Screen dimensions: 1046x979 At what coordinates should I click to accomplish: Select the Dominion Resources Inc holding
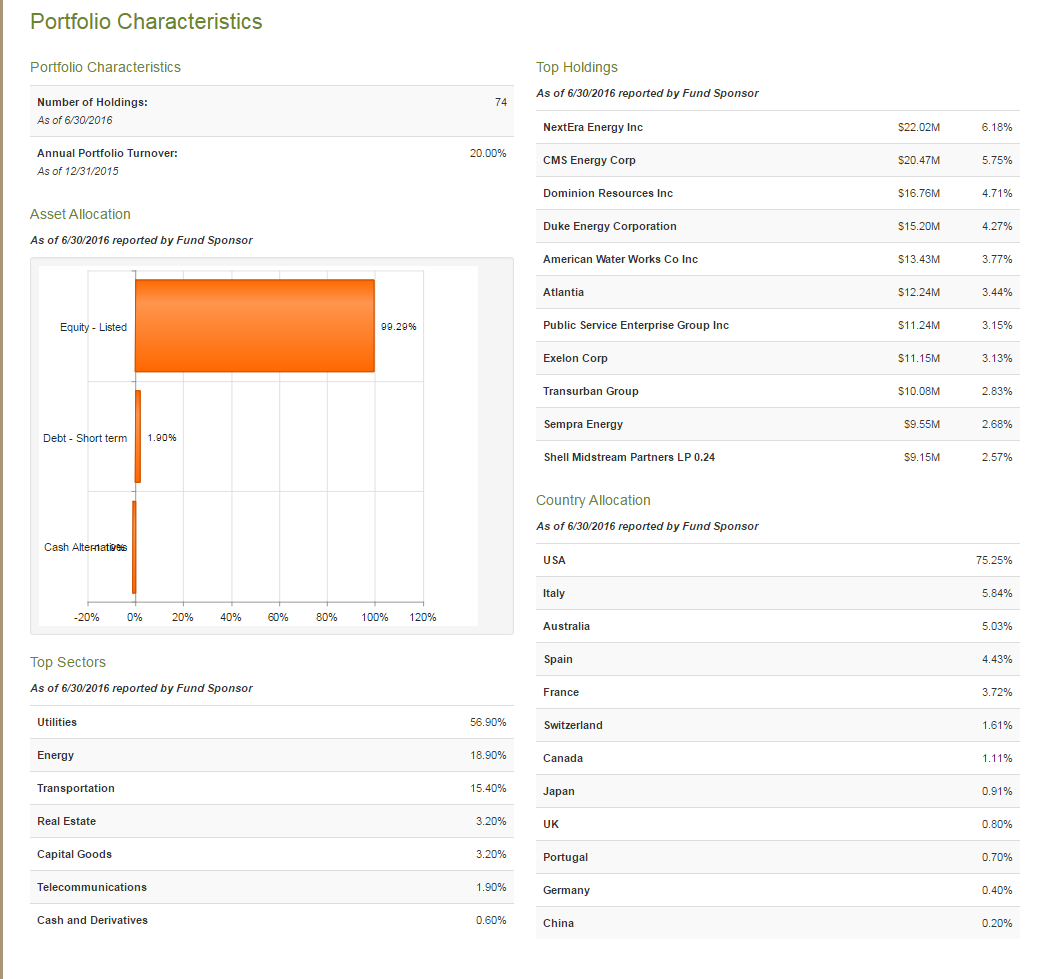[x=610, y=193]
